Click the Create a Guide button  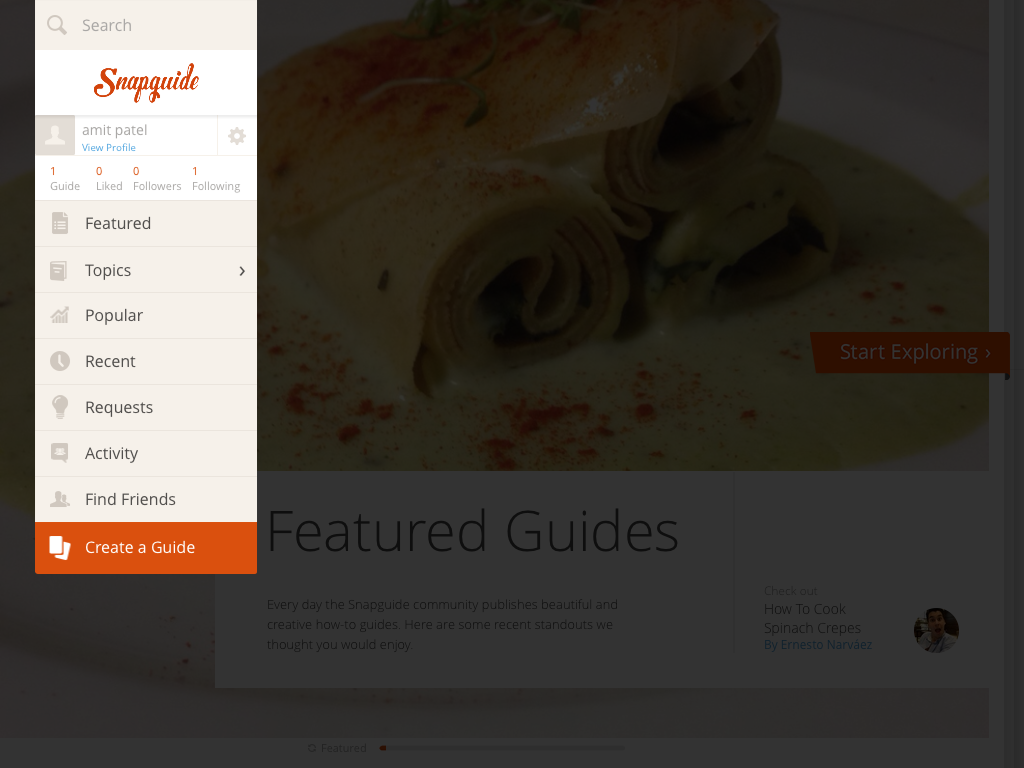146,547
